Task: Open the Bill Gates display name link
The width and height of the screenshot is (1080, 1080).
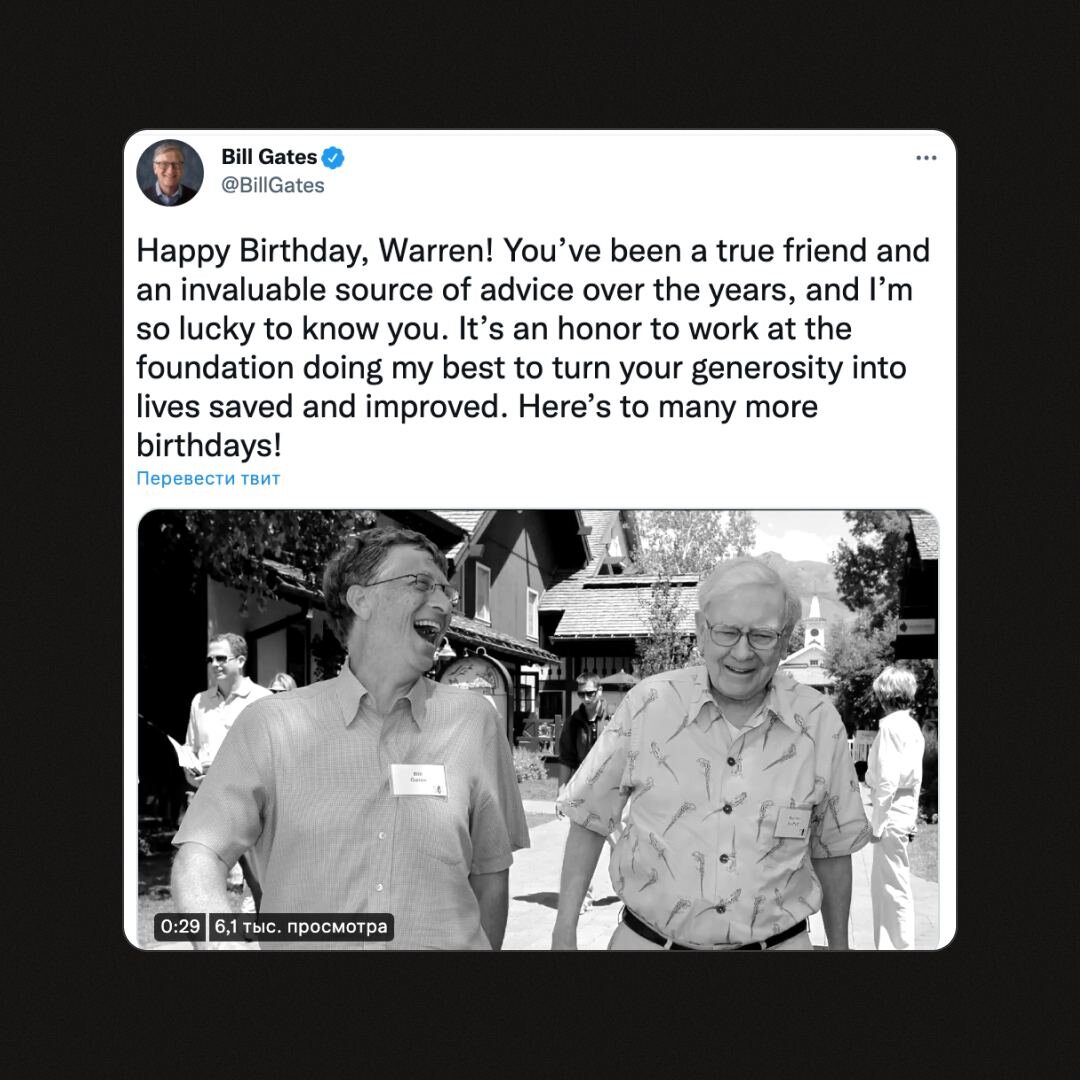Action: tap(269, 157)
